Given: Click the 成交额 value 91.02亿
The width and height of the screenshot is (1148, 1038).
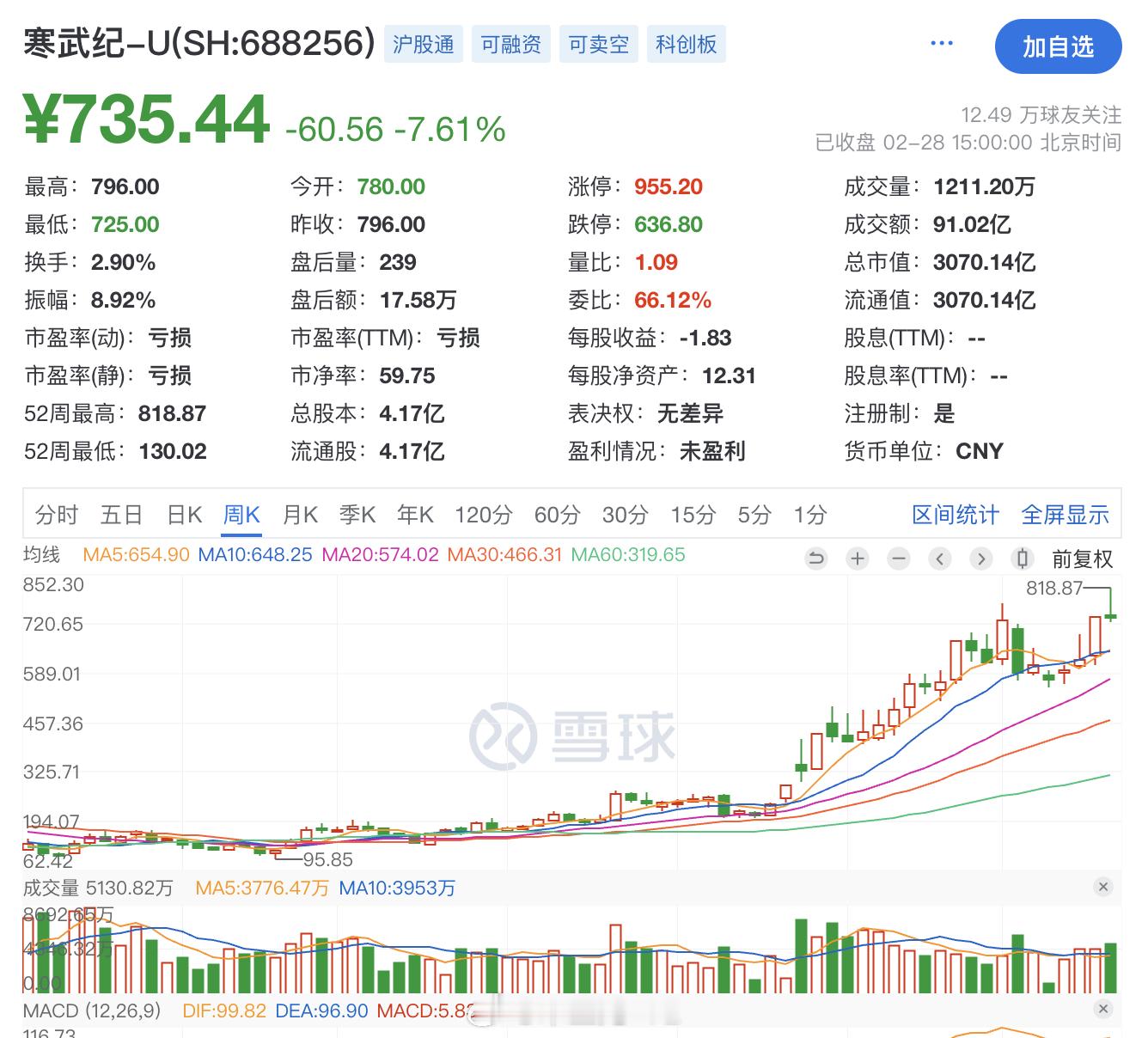Looking at the screenshot, I should pos(972,224).
